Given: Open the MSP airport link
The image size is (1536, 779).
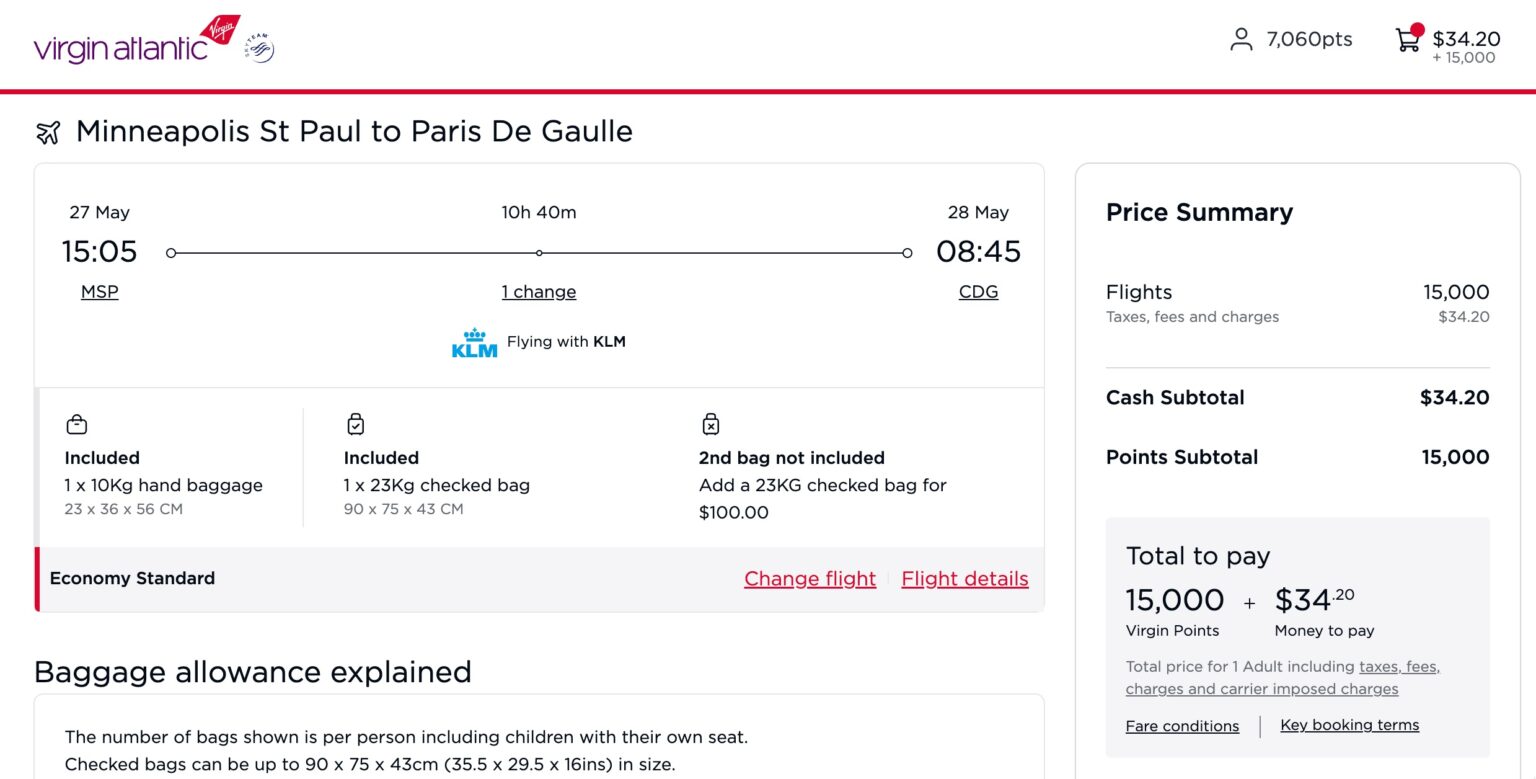Looking at the screenshot, I should (99, 291).
